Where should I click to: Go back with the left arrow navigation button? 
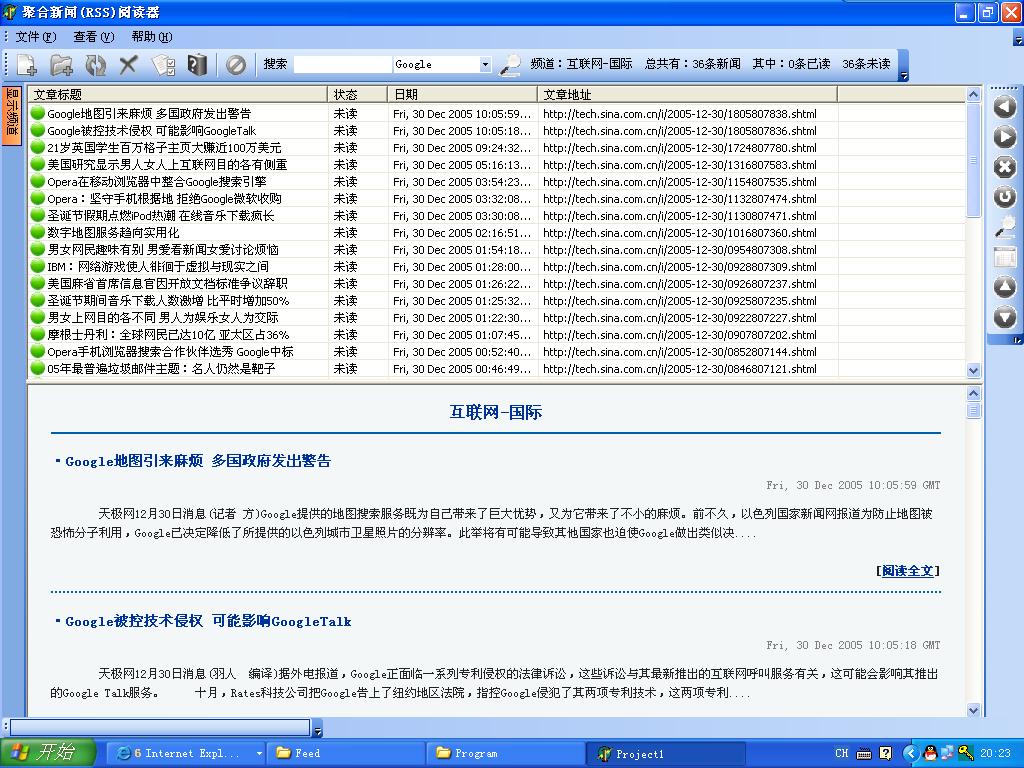(x=1004, y=107)
